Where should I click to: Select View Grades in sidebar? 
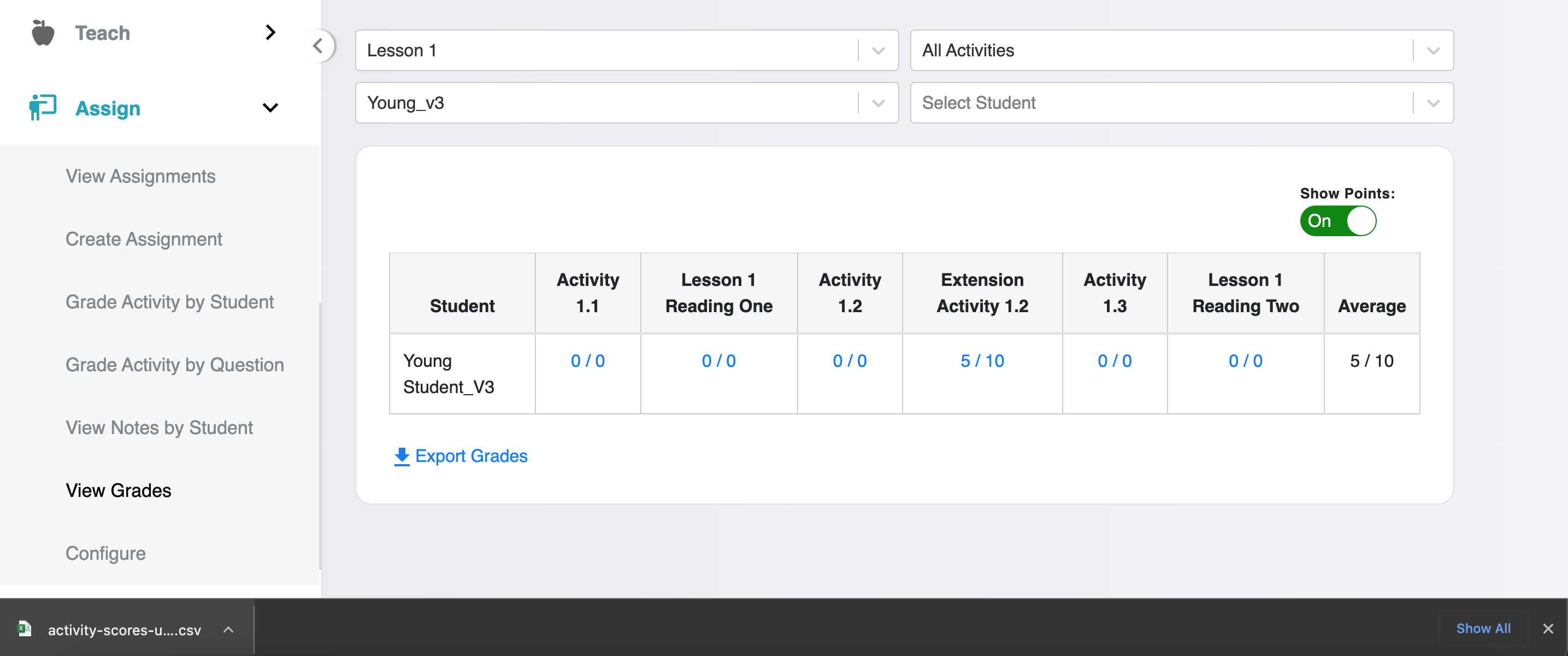point(119,490)
